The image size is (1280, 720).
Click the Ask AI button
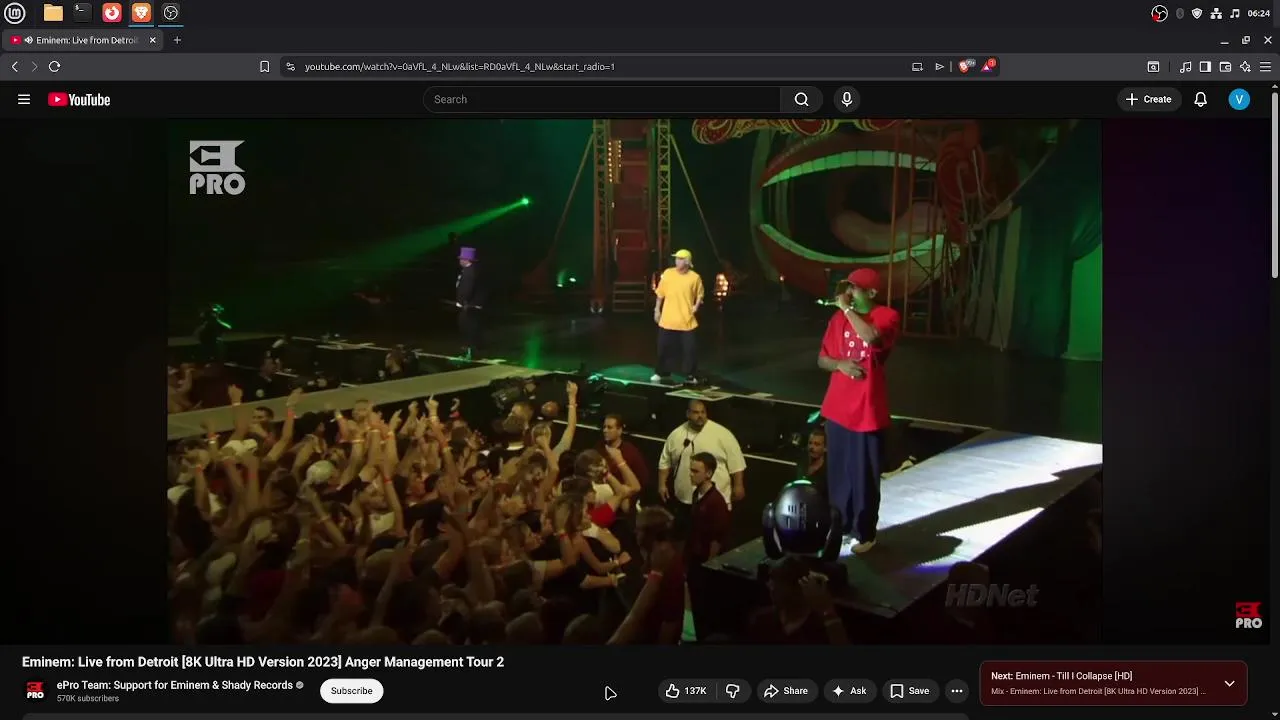coord(849,691)
